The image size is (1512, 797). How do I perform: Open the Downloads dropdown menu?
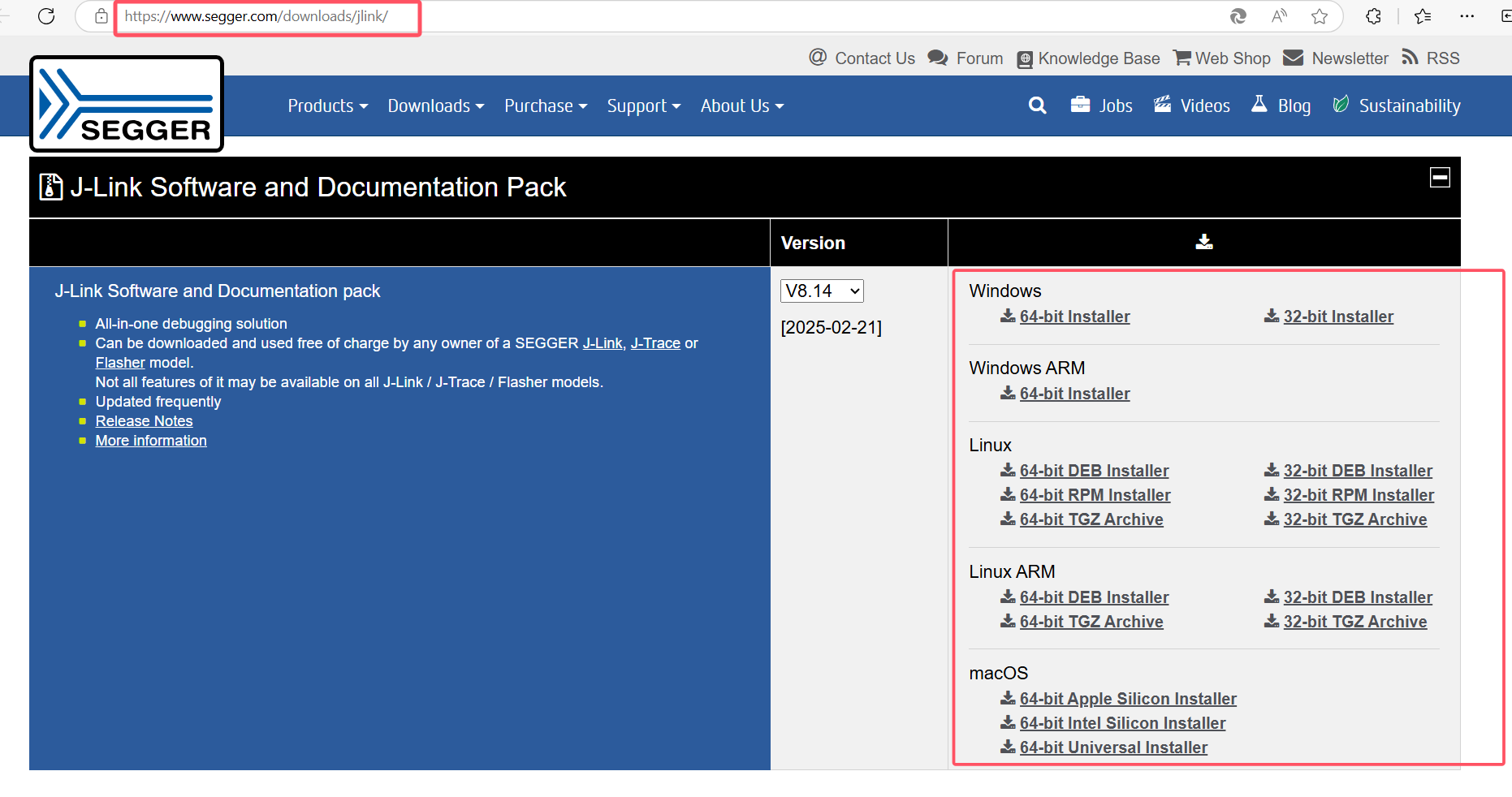click(436, 106)
